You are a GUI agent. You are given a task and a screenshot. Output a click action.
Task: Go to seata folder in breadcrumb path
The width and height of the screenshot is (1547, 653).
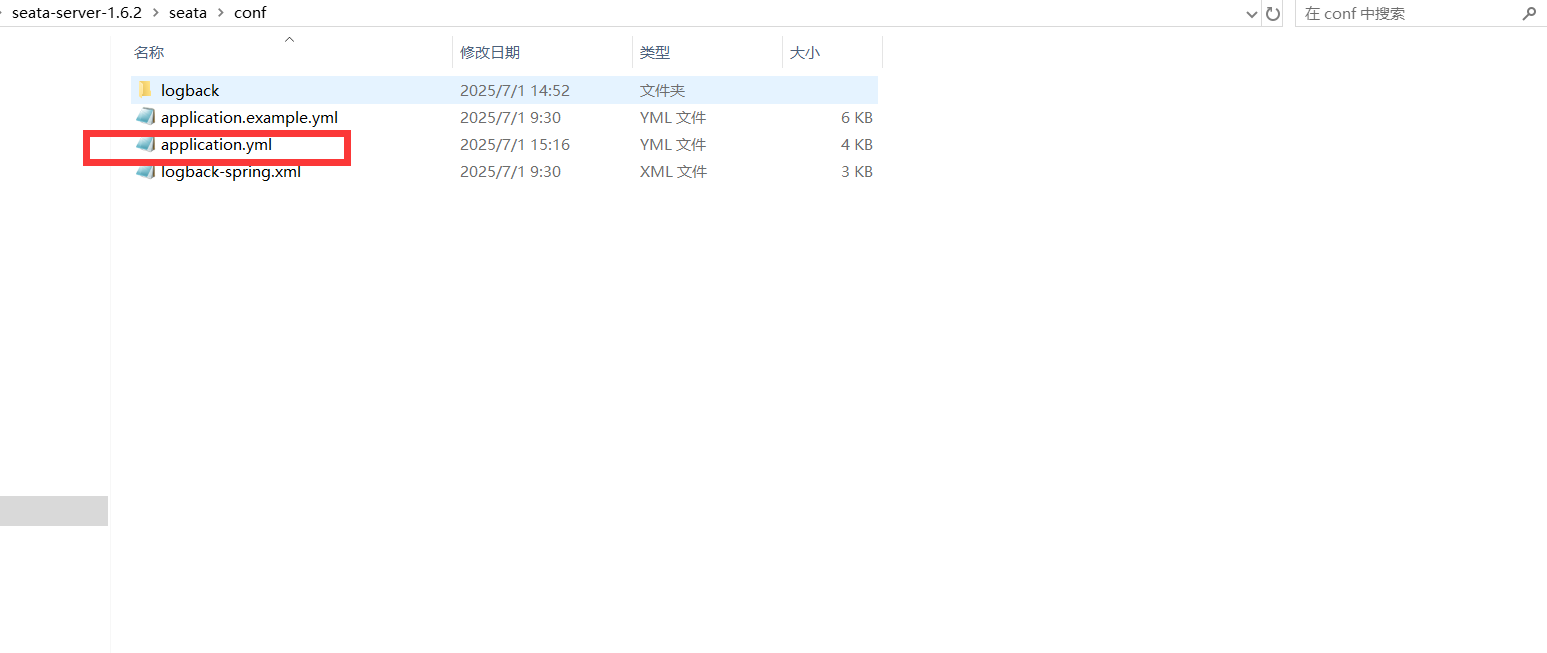(x=188, y=14)
